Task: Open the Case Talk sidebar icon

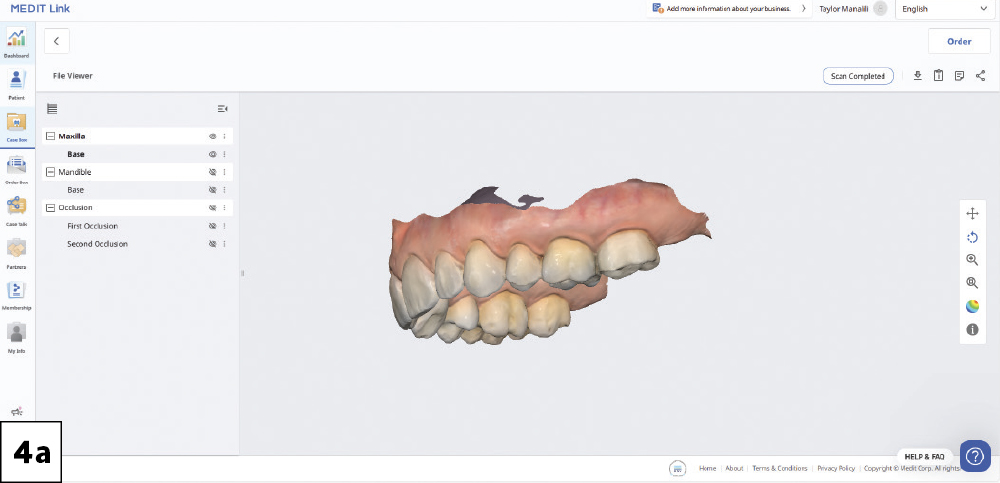Action: tap(17, 209)
